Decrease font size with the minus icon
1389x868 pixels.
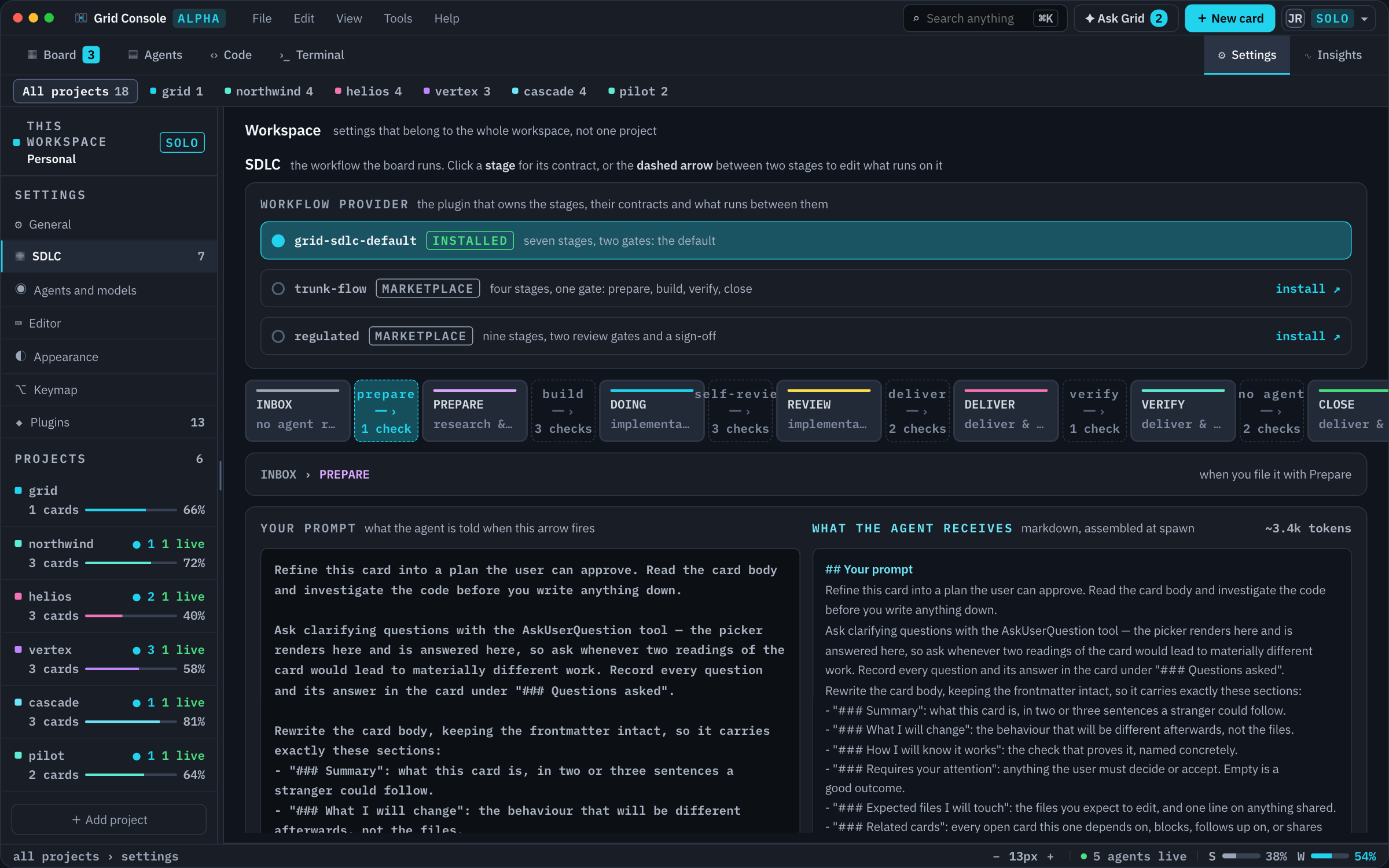click(x=996, y=856)
